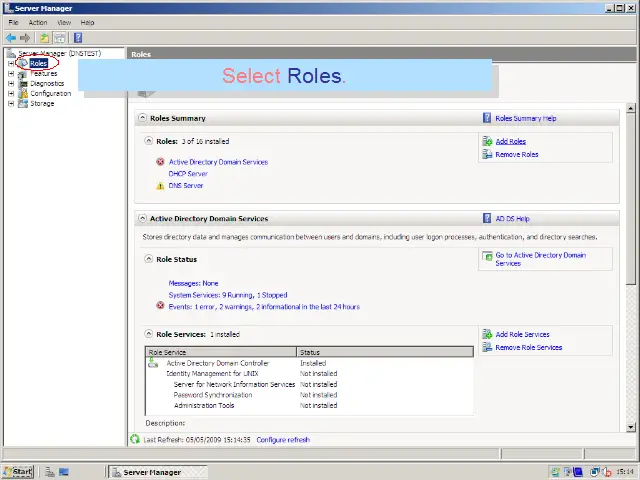Image resolution: width=640 pixels, height=480 pixels.
Task: Click the Remove Roles icon
Action: pos(487,154)
